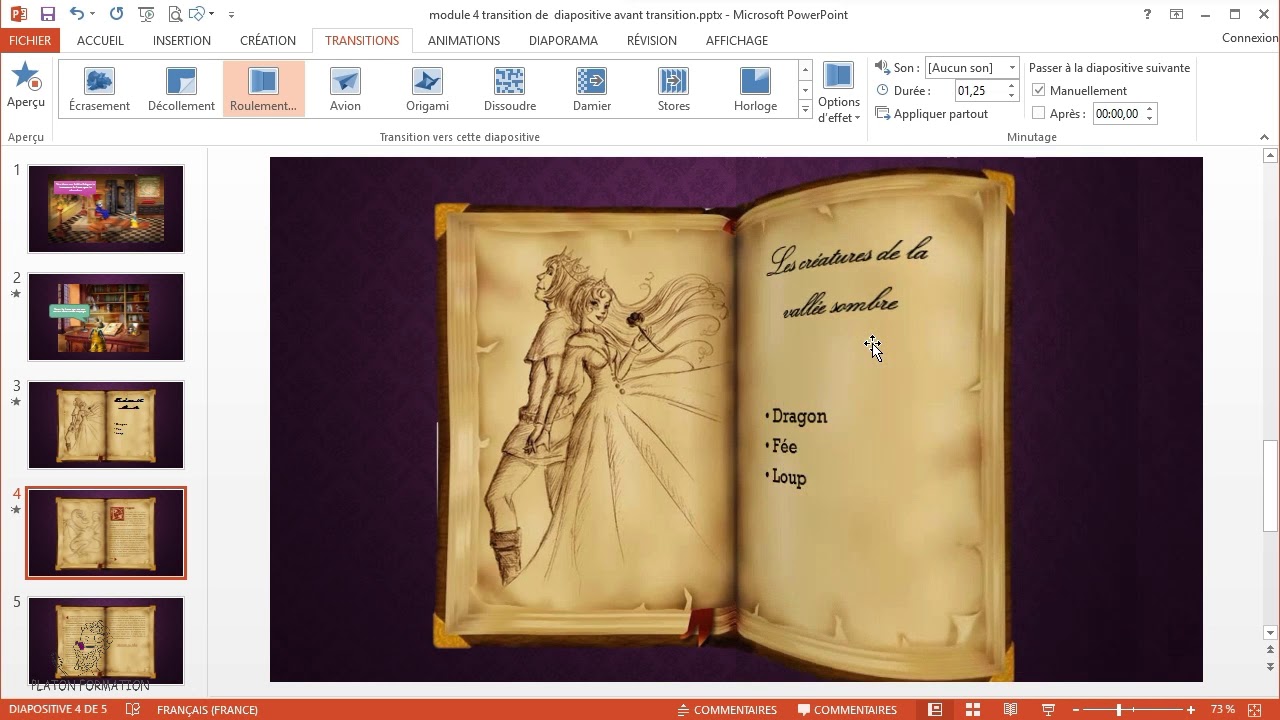Uncheck the Manuellement checkbox

coord(1038,91)
